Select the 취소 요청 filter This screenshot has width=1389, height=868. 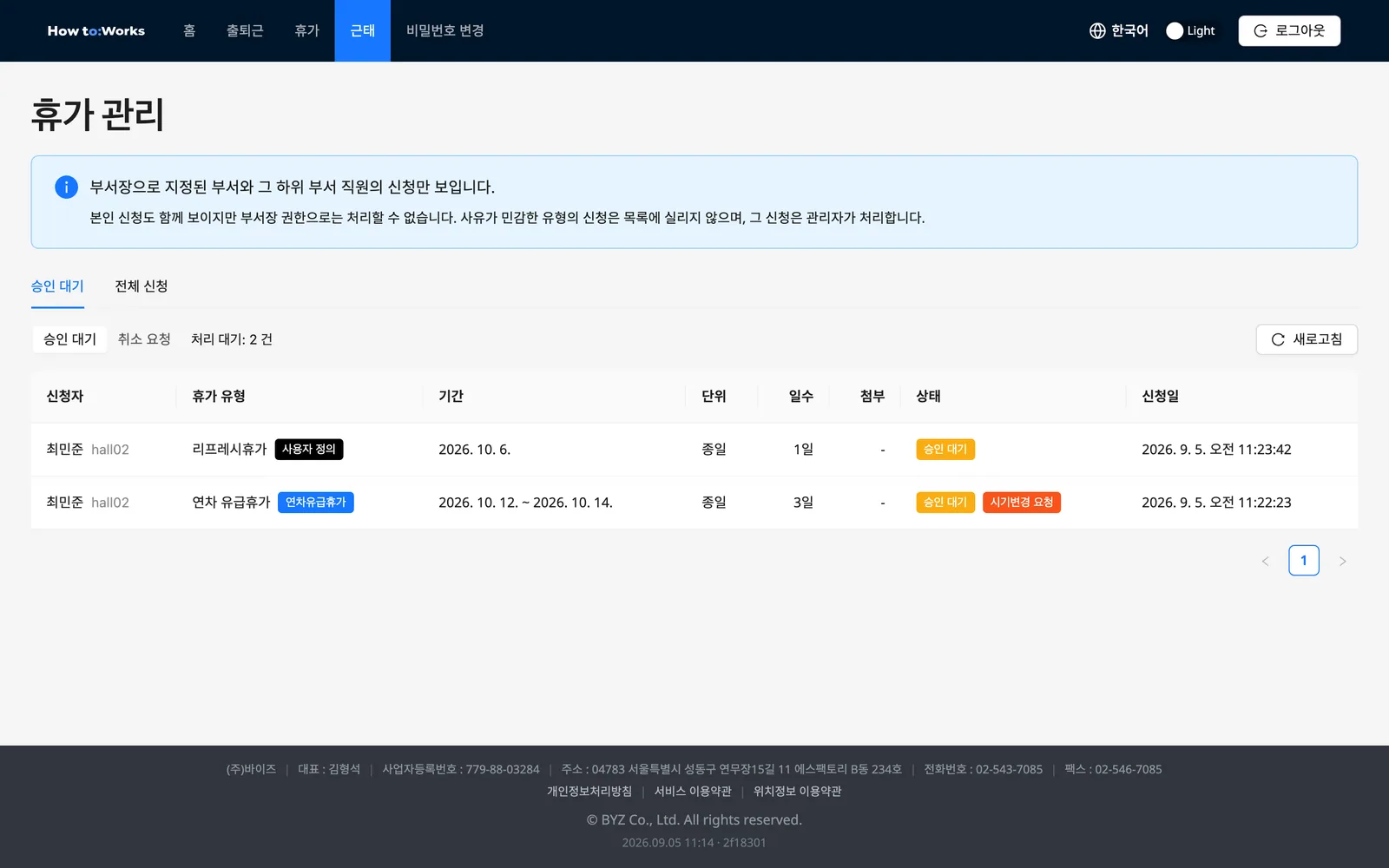click(144, 339)
